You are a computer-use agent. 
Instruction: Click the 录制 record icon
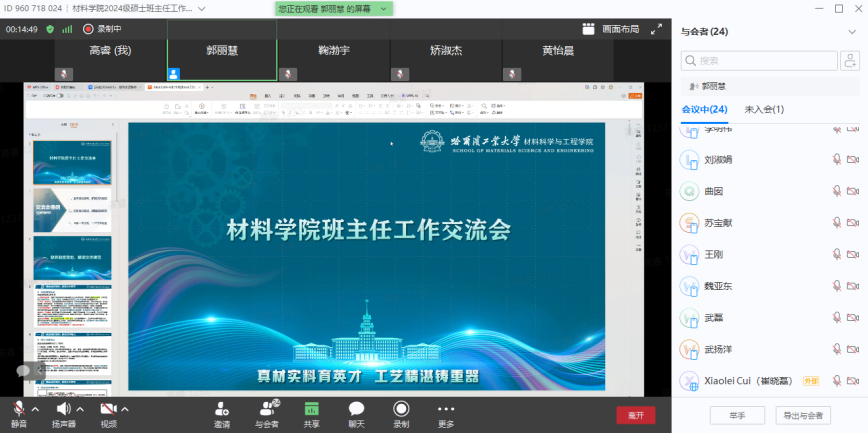pos(401,409)
